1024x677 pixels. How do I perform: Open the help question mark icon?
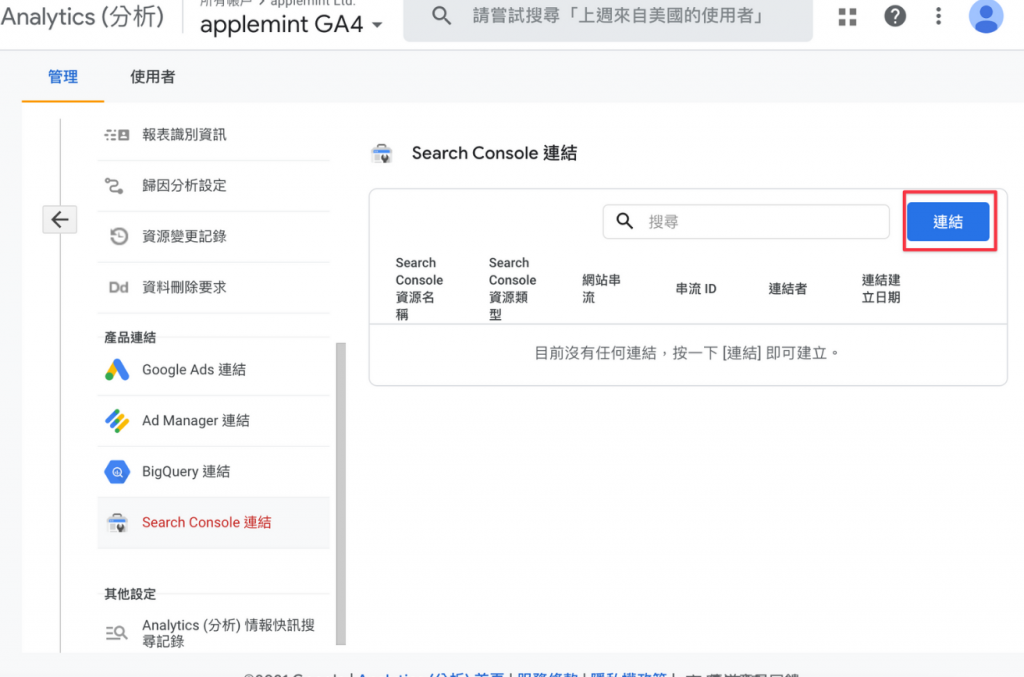(x=895, y=16)
